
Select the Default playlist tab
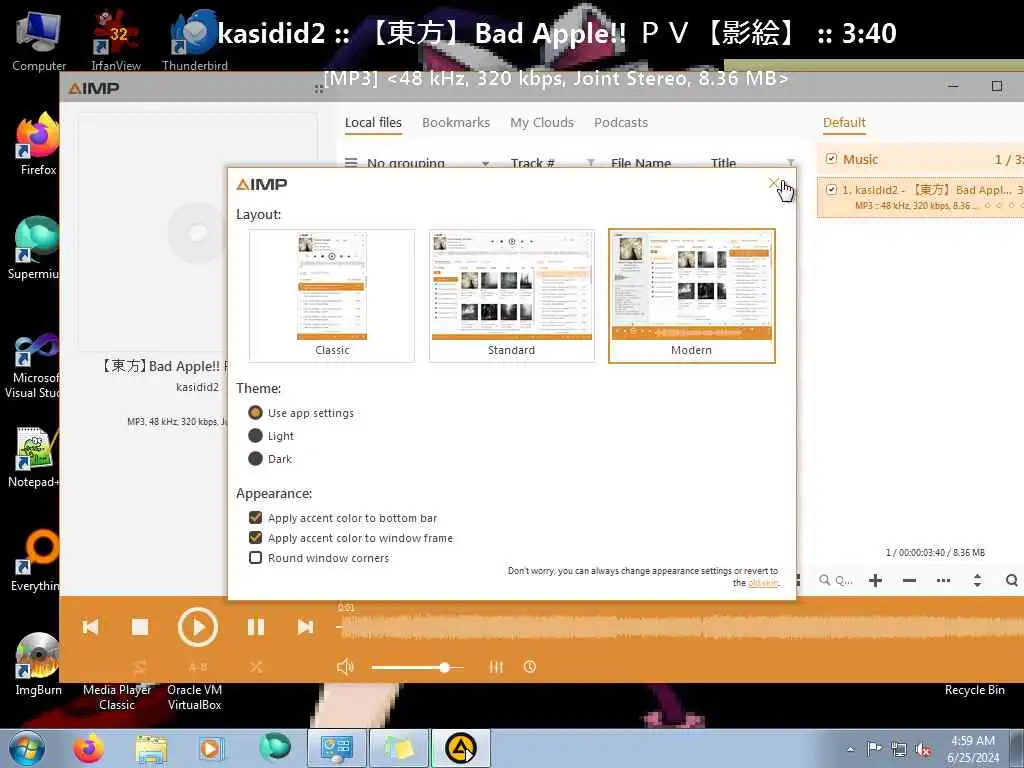pos(844,123)
